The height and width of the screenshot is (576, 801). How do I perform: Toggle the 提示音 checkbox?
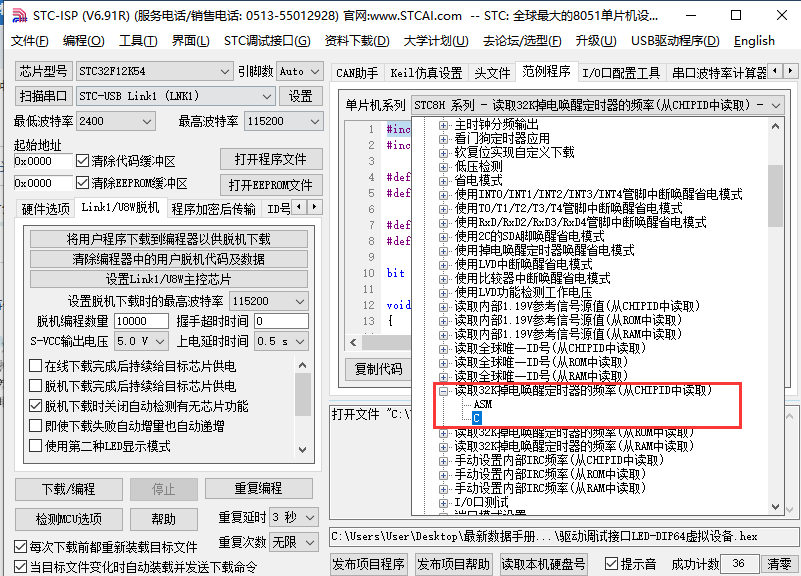[611, 564]
